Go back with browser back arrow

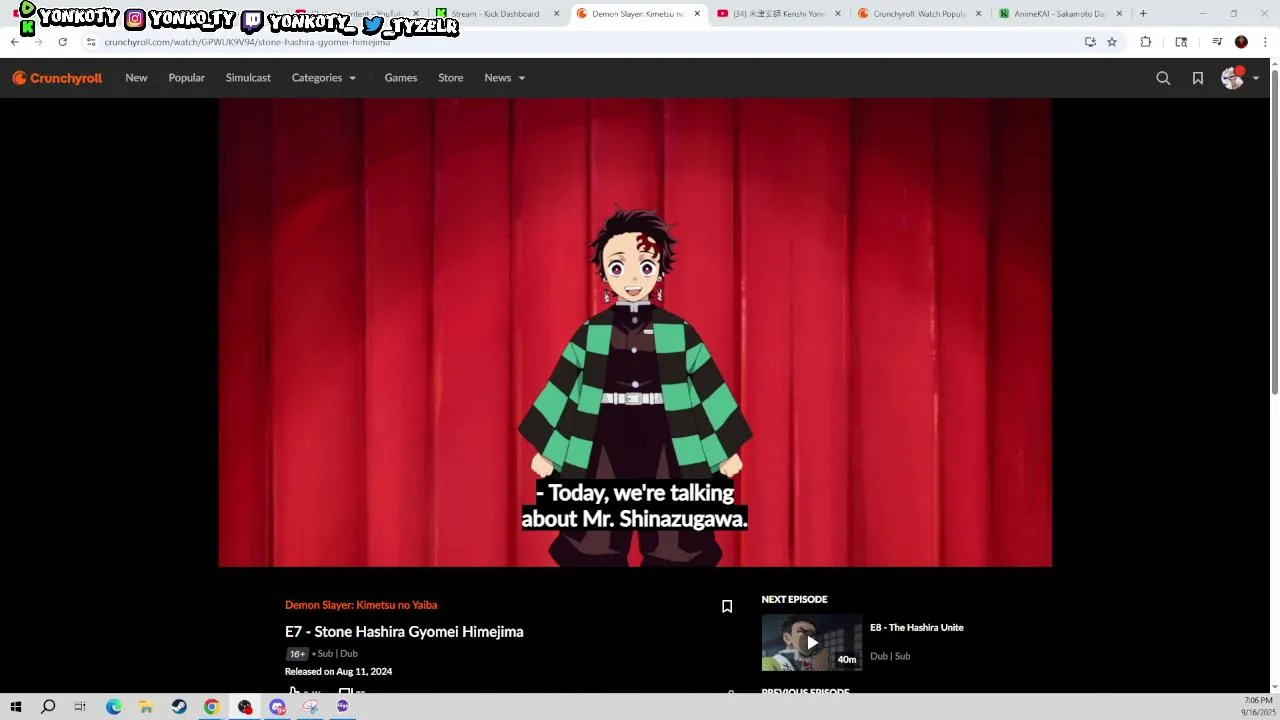[15, 42]
